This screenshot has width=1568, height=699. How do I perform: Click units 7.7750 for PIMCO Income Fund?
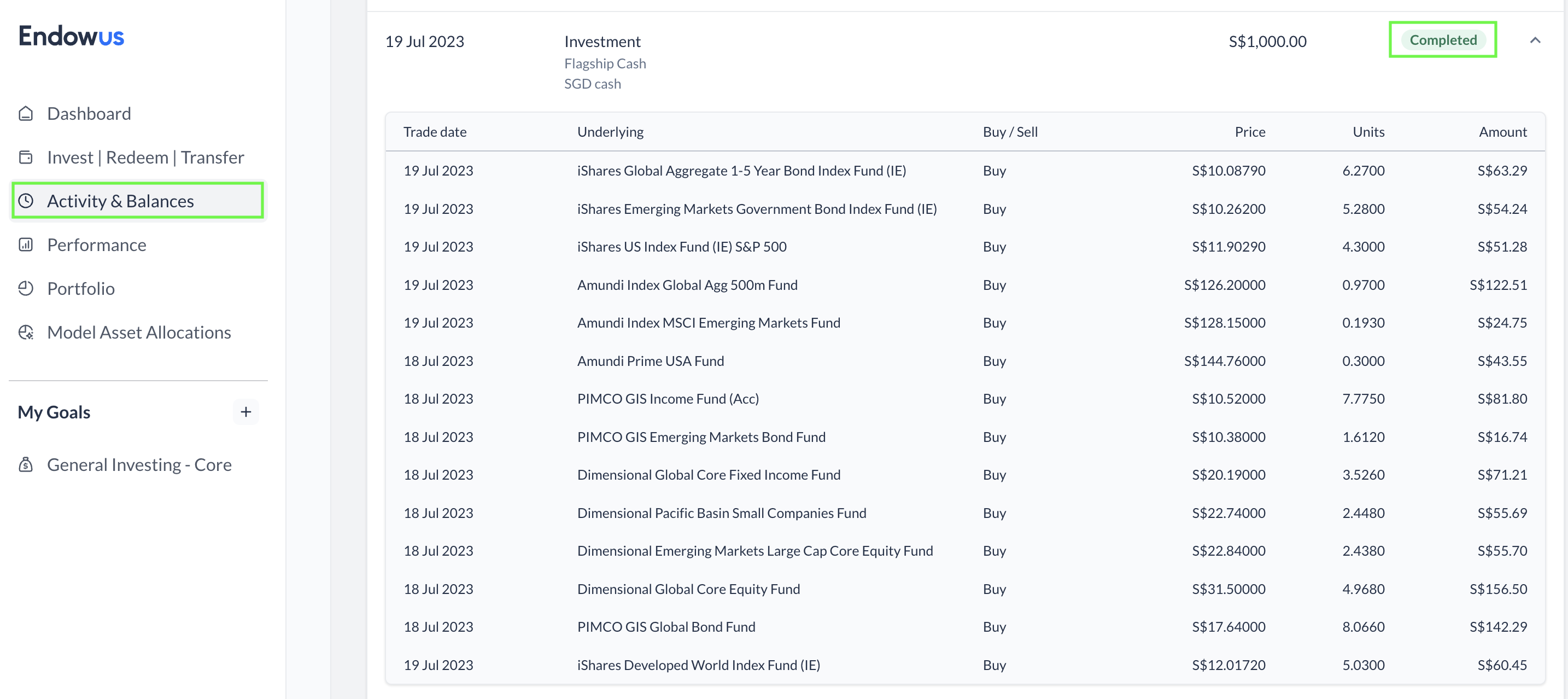click(x=1364, y=399)
